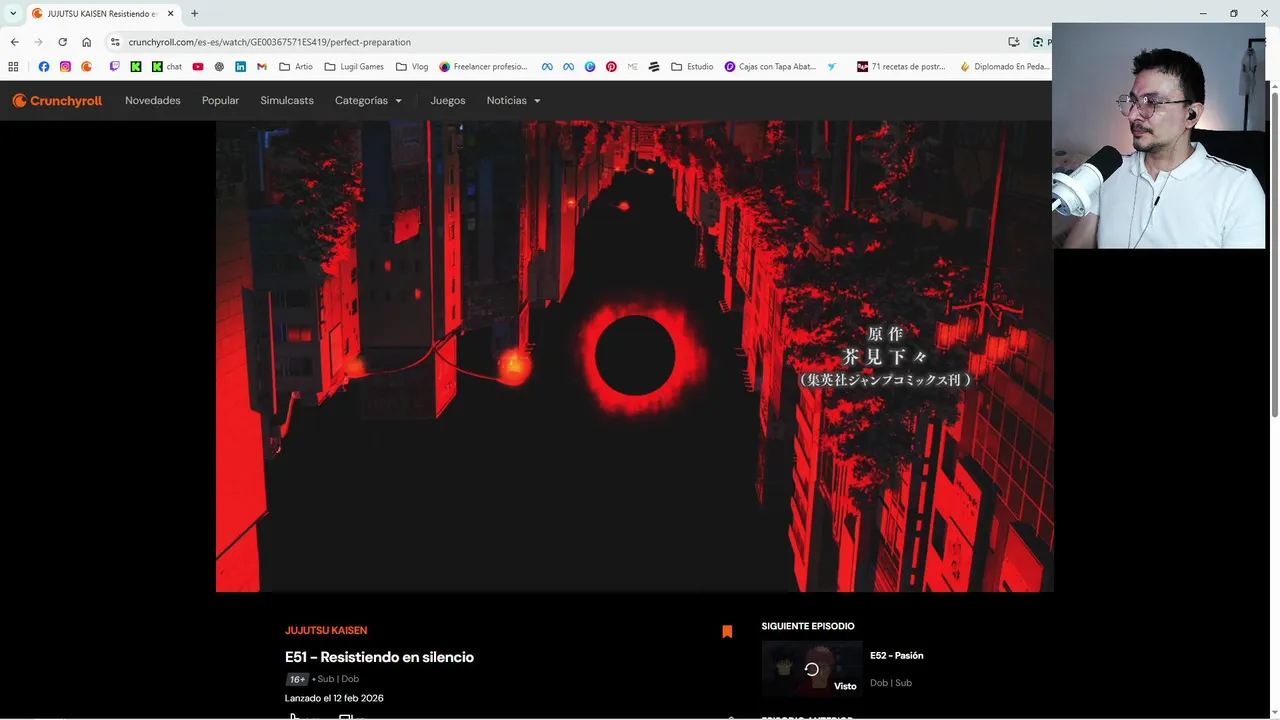Open the Lugil Games bookmarks folder
Viewport: 1280px width, 720px height.
point(354,67)
